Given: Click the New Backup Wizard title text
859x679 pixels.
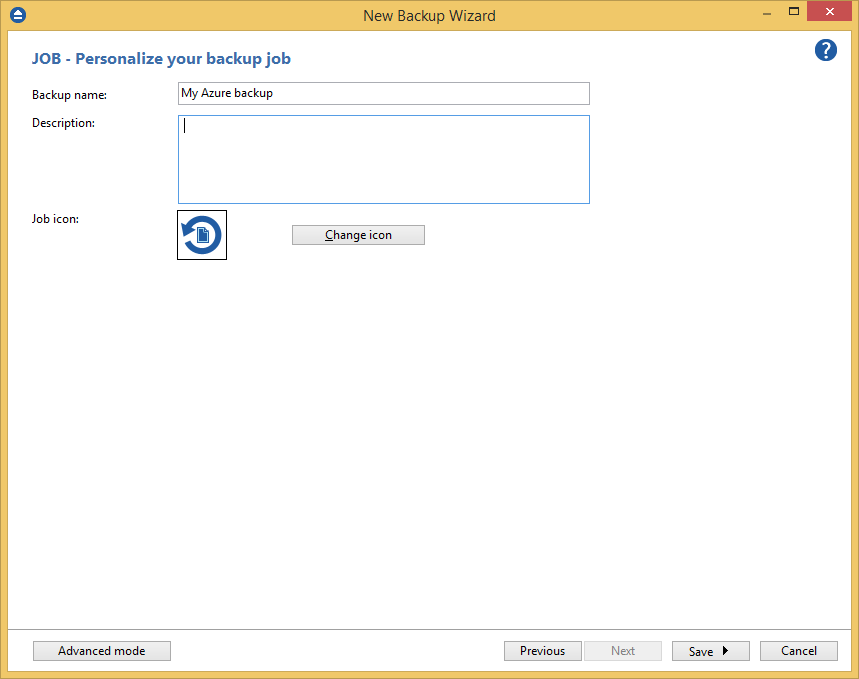Looking at the screenshot, I should pyautogui.click(x=429, y=15).
